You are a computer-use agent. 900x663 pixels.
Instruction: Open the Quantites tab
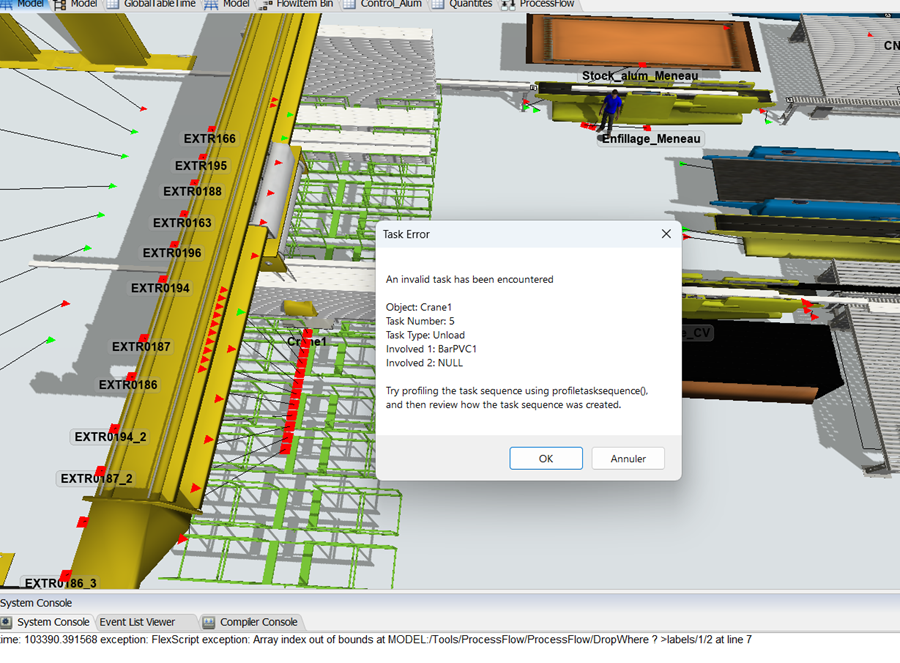[470, 4]
